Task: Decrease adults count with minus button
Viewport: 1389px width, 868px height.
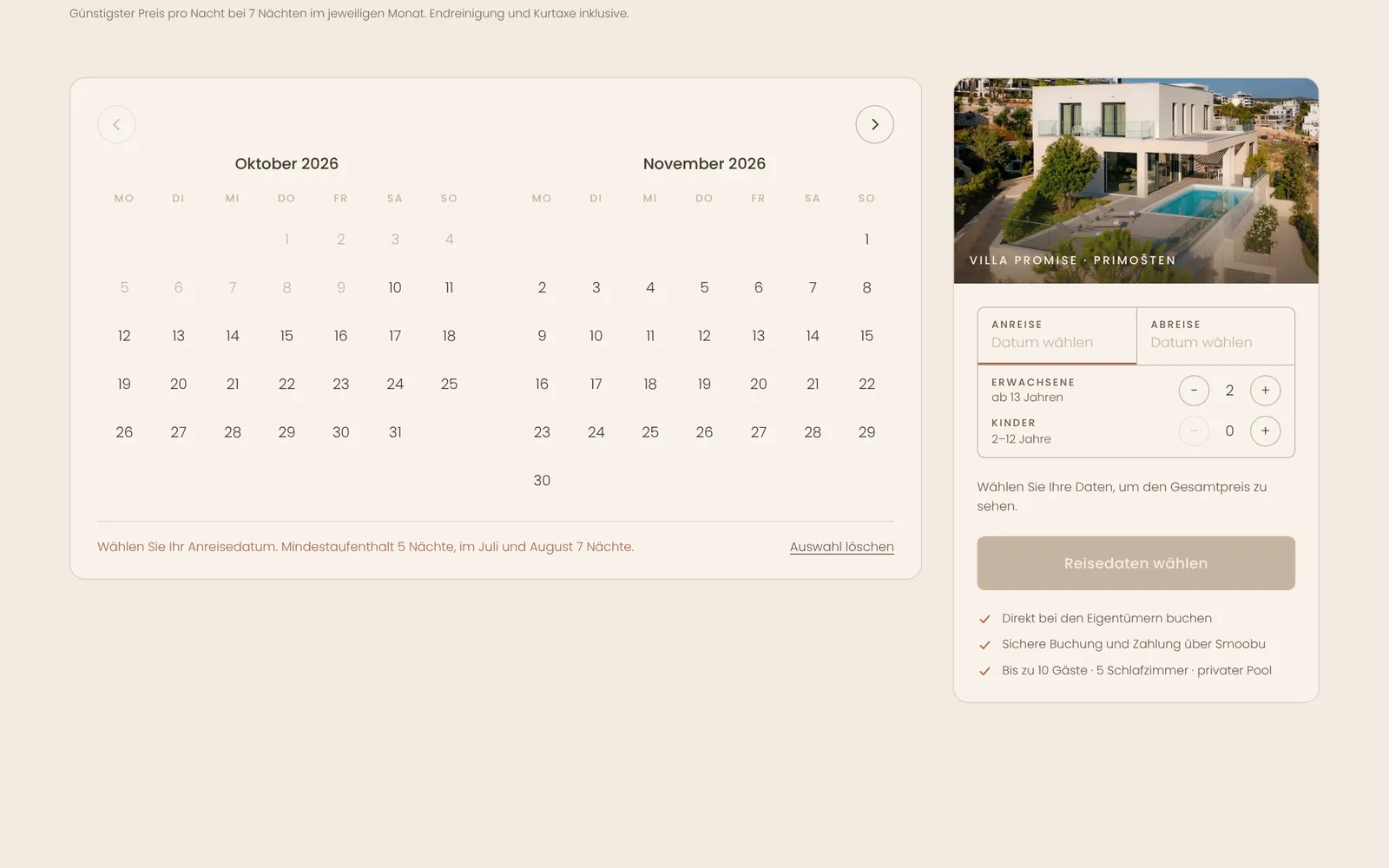Action: coord(1194,391)
